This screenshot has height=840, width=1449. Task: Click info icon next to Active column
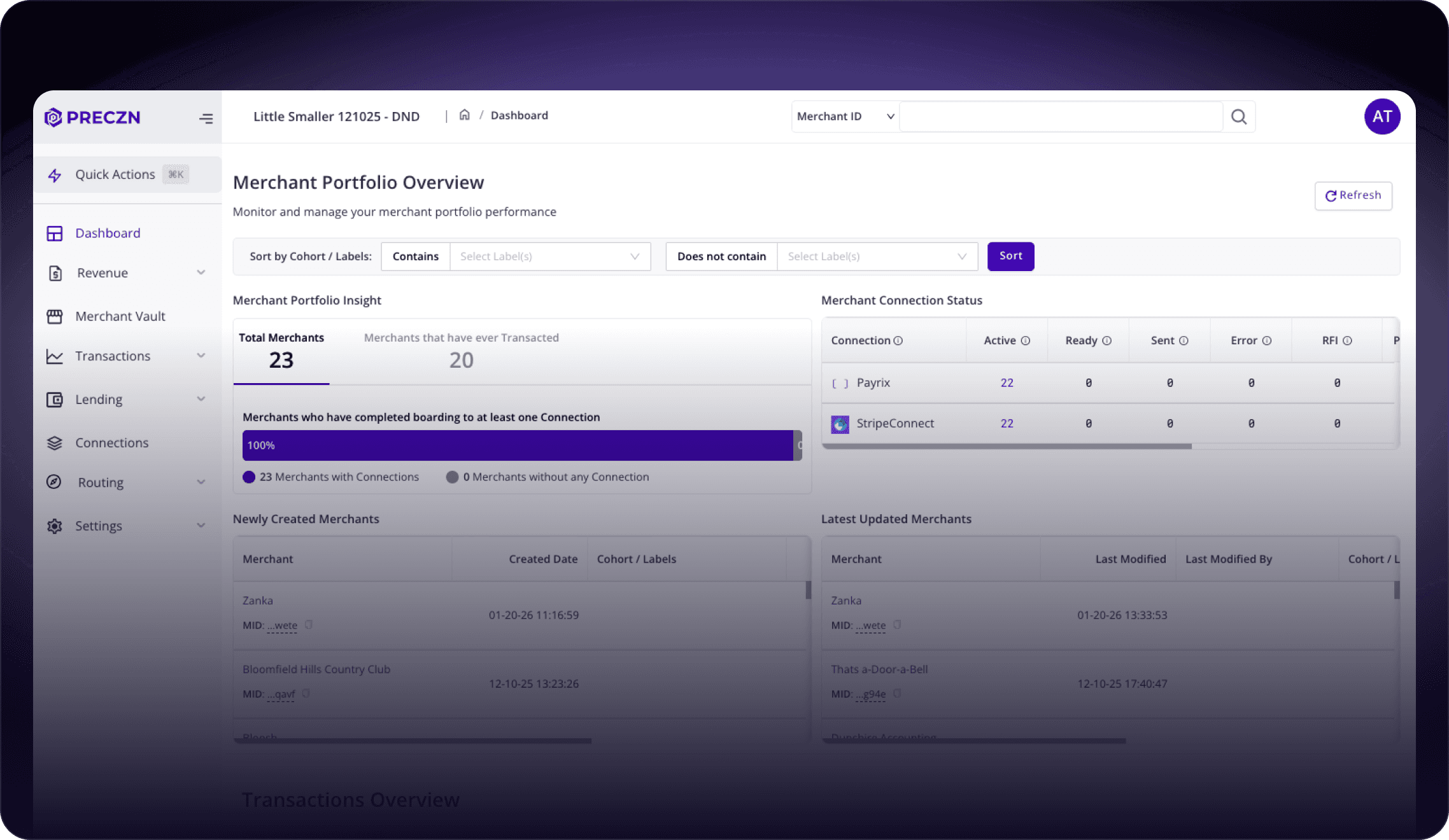pos(1026,341)
